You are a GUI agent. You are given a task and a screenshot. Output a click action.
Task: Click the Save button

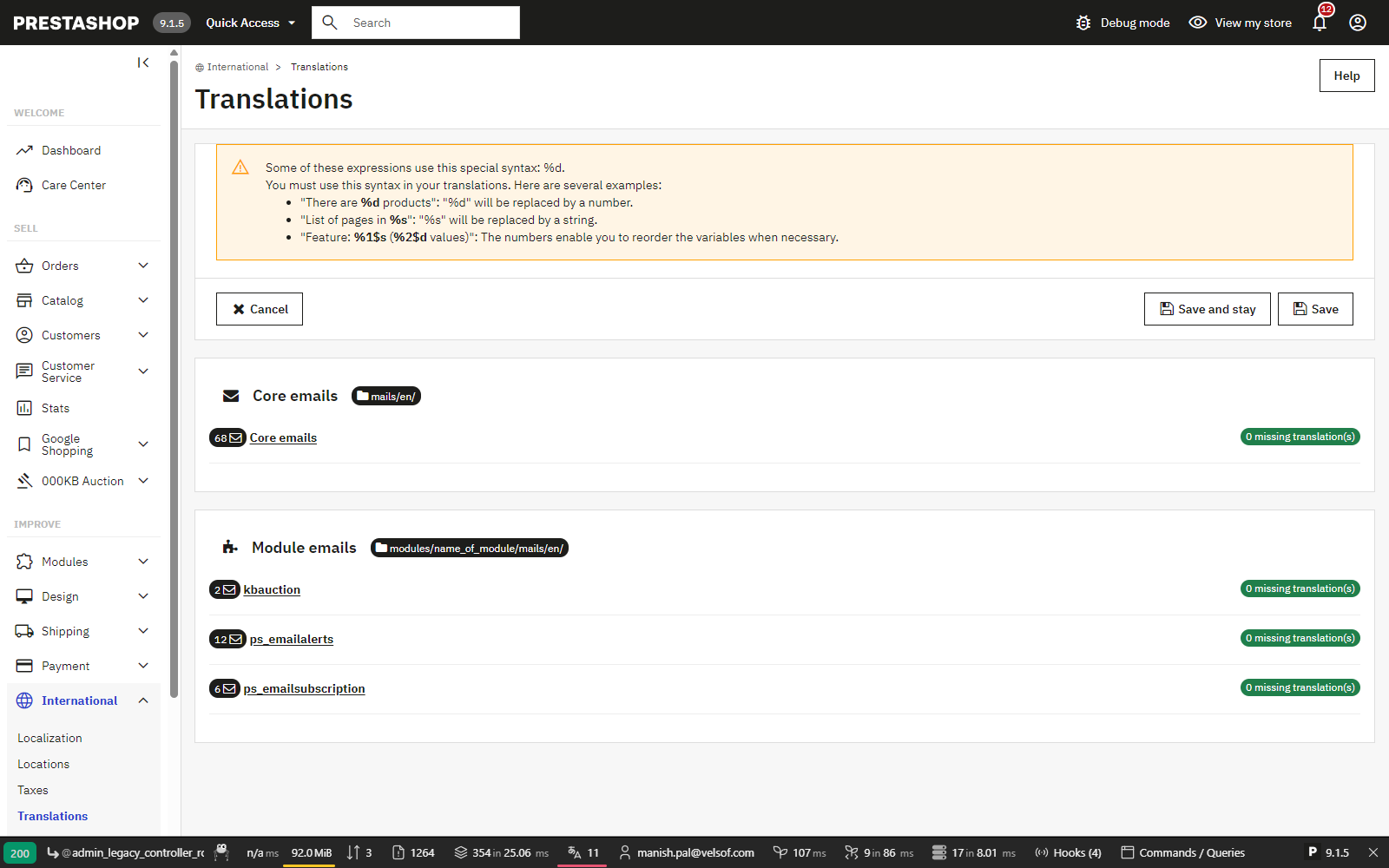point(1315,309)
